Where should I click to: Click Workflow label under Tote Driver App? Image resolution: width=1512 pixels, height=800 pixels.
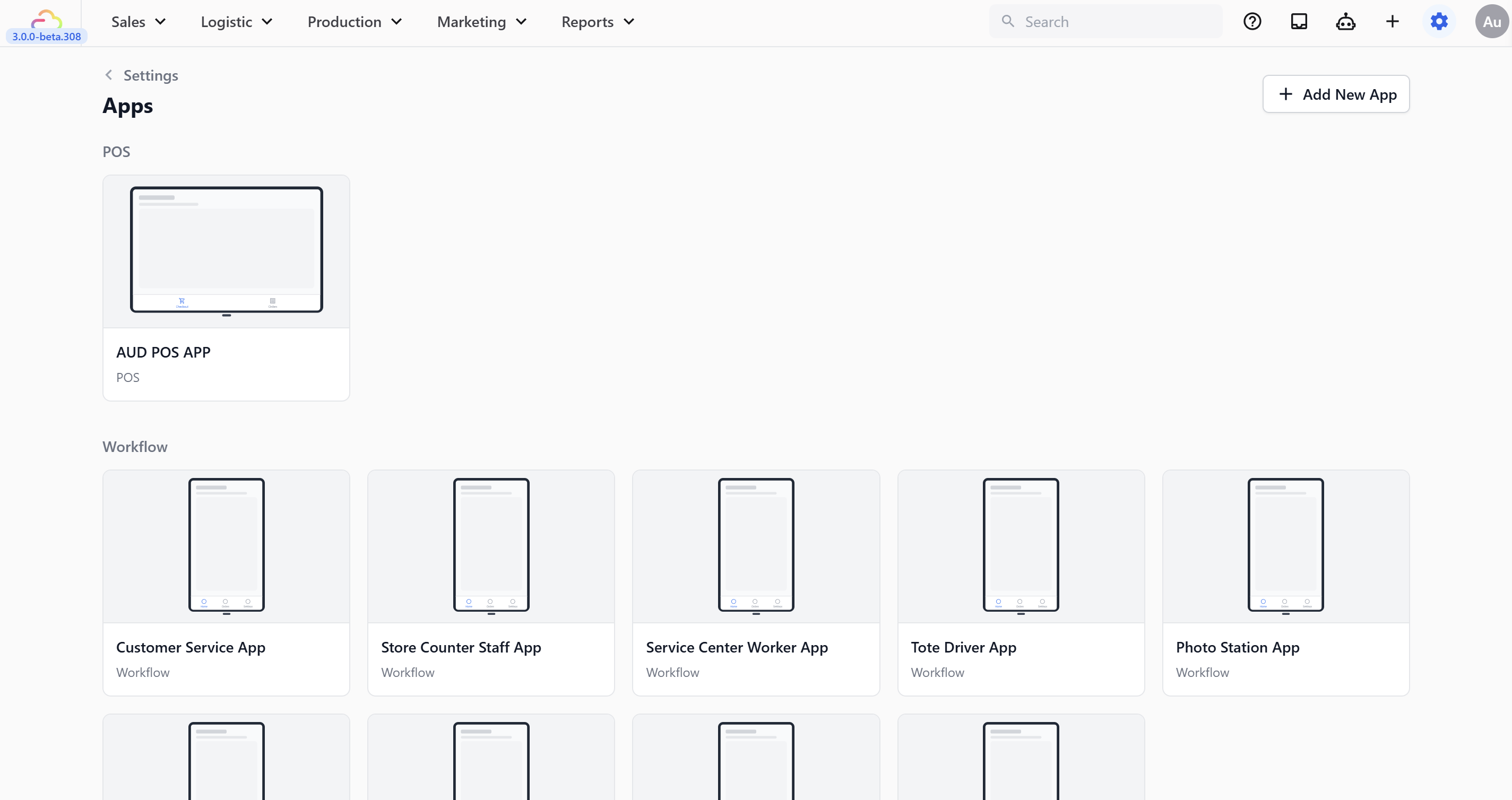click(x=937, y=673)
